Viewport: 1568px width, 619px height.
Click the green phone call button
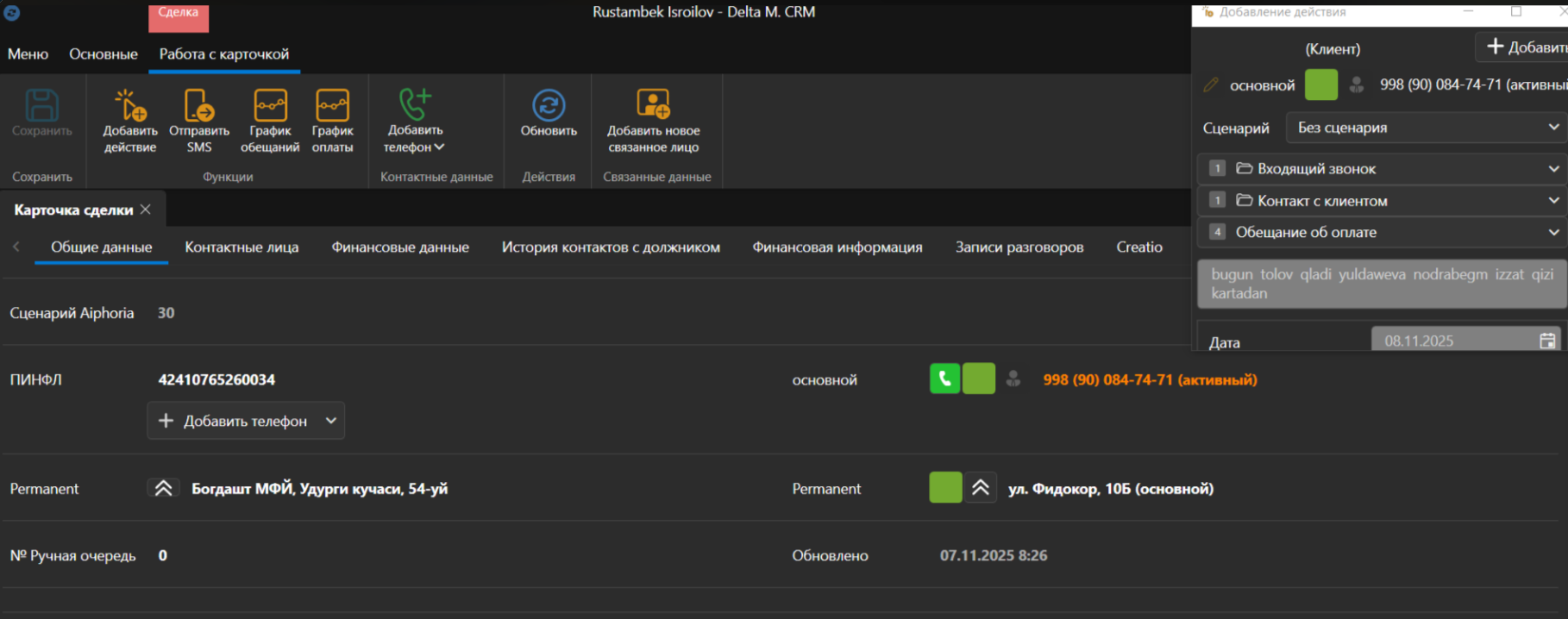[944, 378]
